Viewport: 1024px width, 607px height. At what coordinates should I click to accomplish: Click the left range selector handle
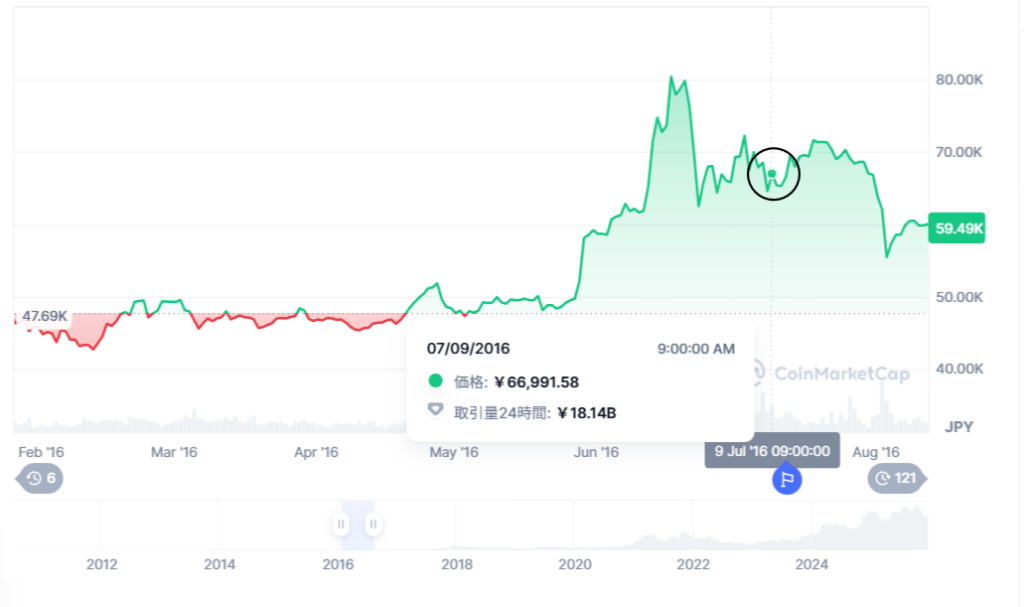(x=341, y=523)
